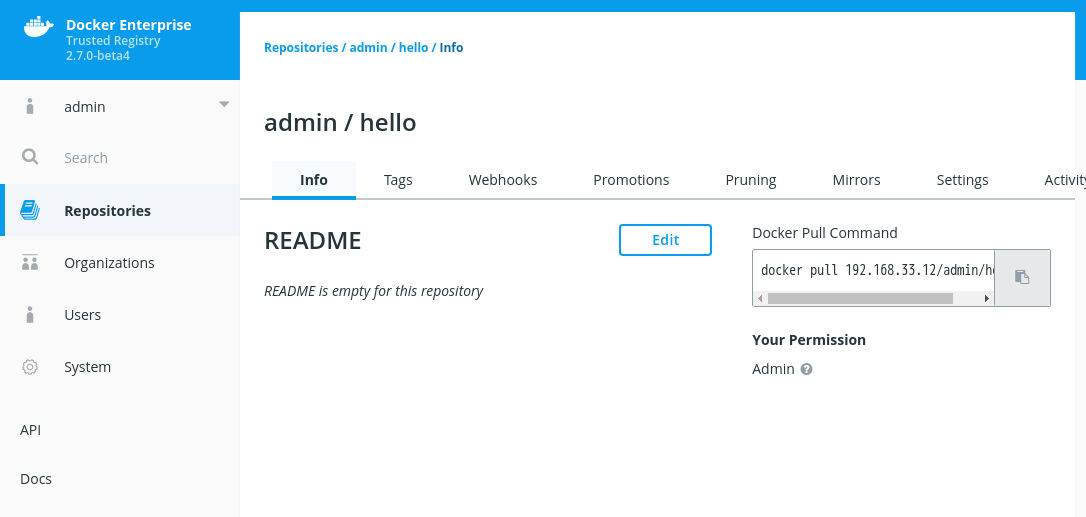This screenshot has height=517, width=1086.
Task: Click the hello breadcrumb link
Action: [x=413, y=48]
